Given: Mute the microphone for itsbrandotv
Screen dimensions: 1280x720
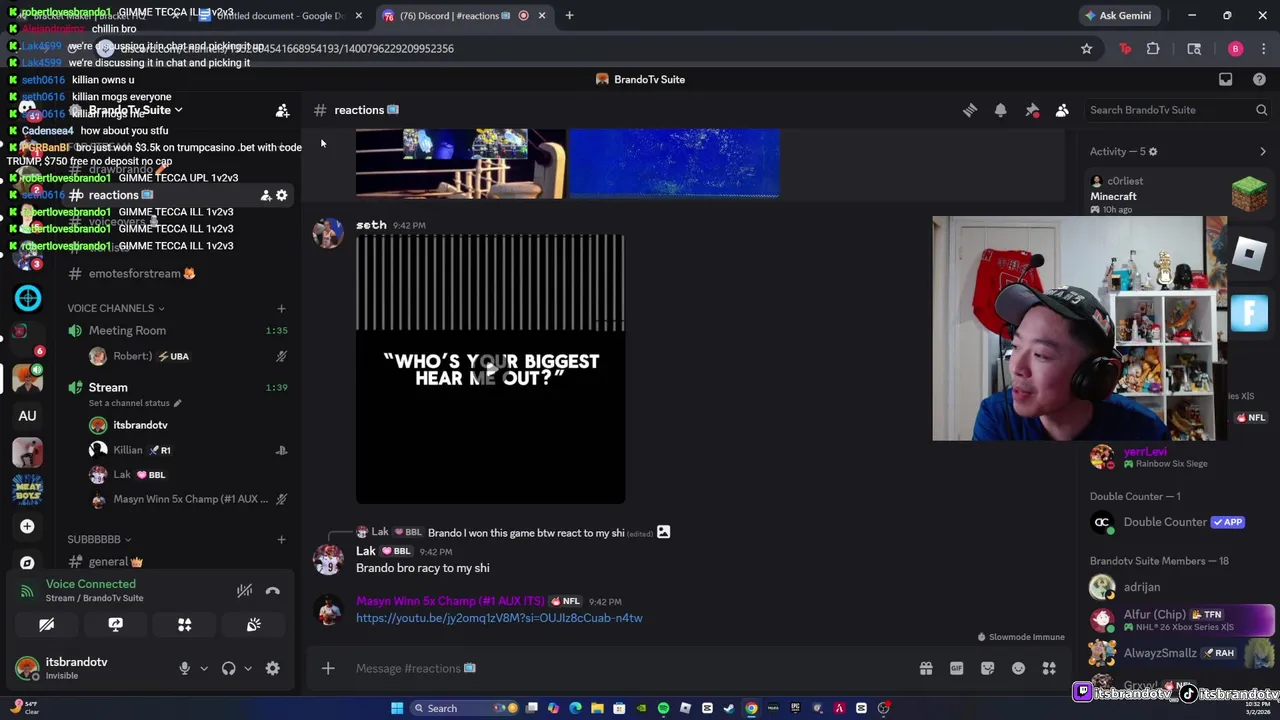Looking at the screenshot, I should pyautogui.click(x=184, y=668).
